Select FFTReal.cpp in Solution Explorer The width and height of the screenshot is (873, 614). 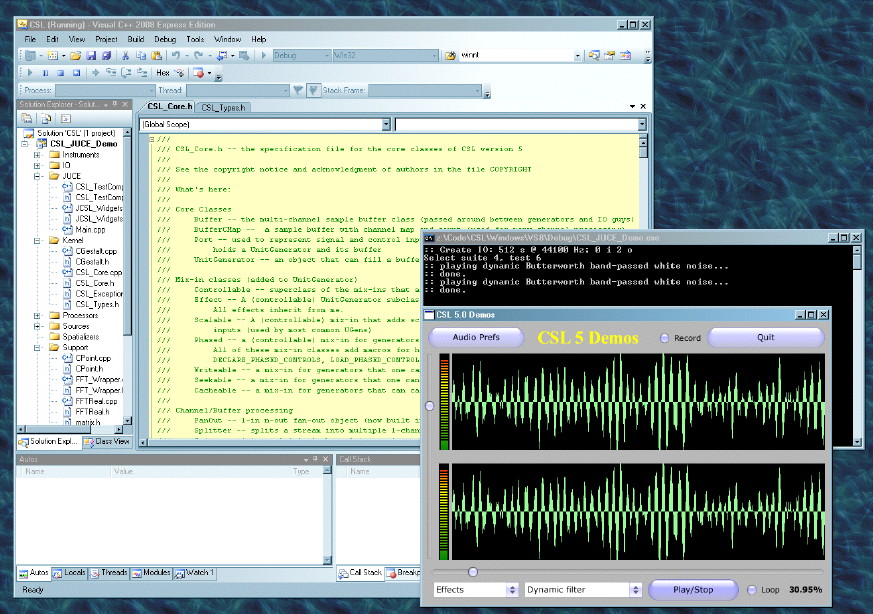coord(96,401)
